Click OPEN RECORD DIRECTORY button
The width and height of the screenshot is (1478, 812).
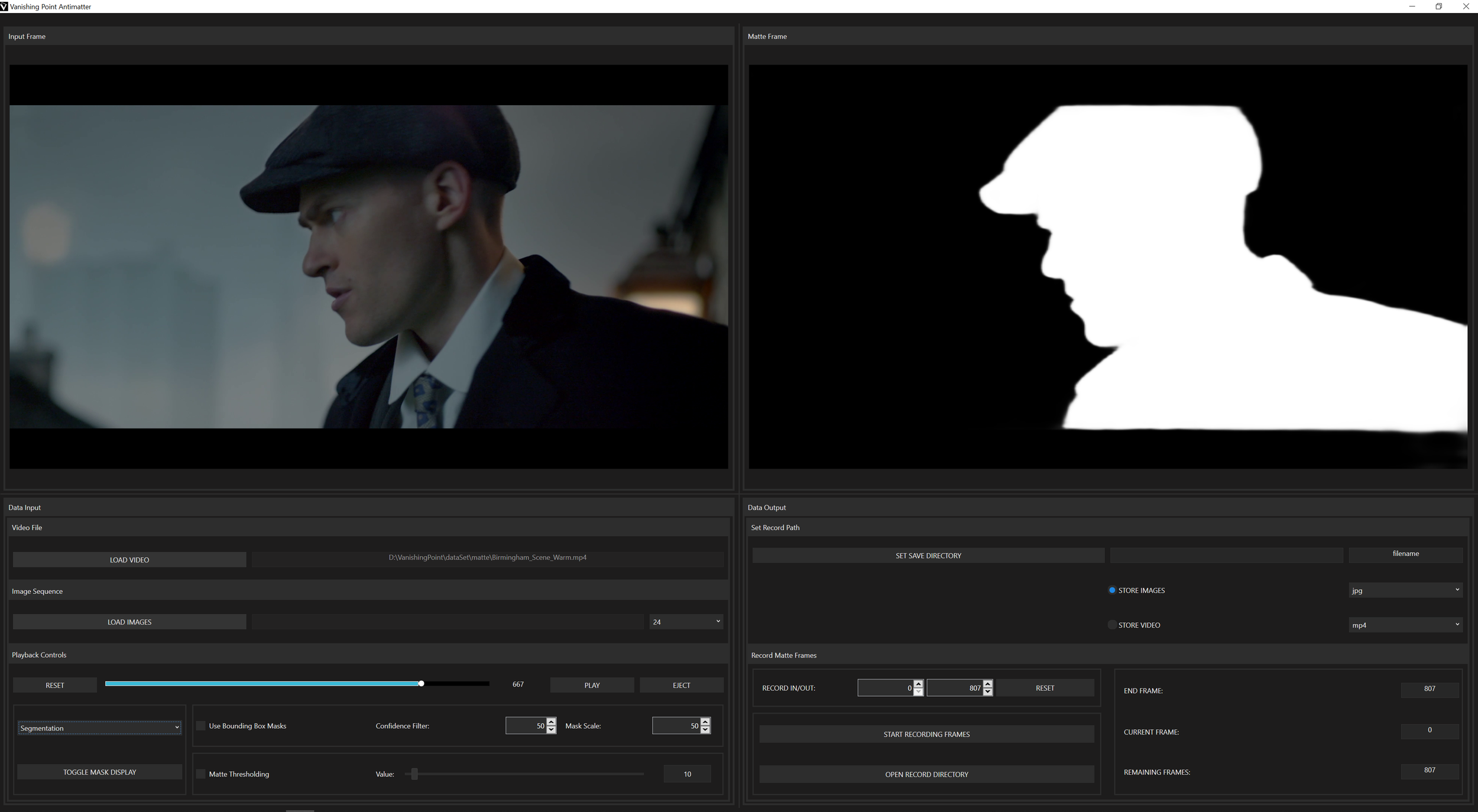[x=926, y=774]
